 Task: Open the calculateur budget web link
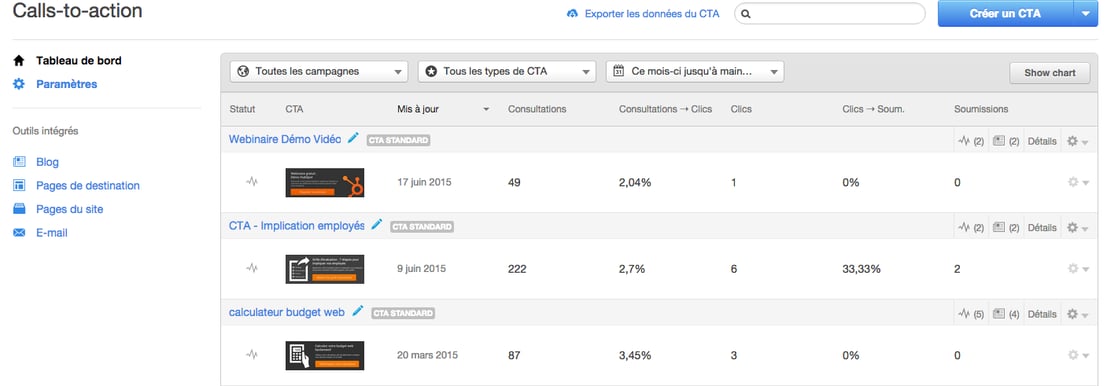coord(287,312)
